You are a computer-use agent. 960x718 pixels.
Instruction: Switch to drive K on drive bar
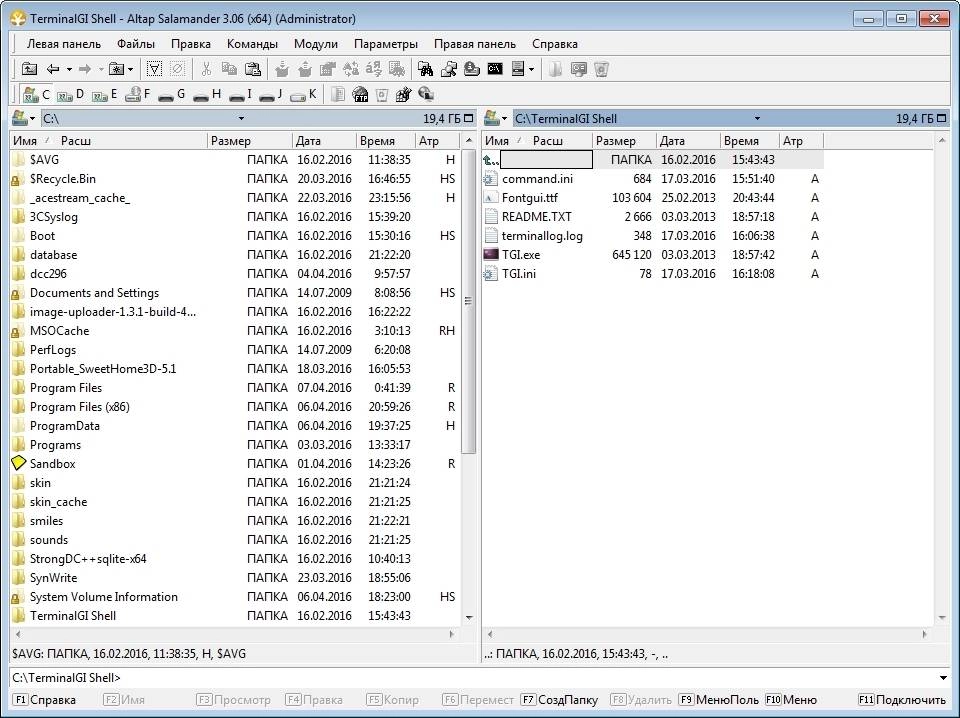303,95
